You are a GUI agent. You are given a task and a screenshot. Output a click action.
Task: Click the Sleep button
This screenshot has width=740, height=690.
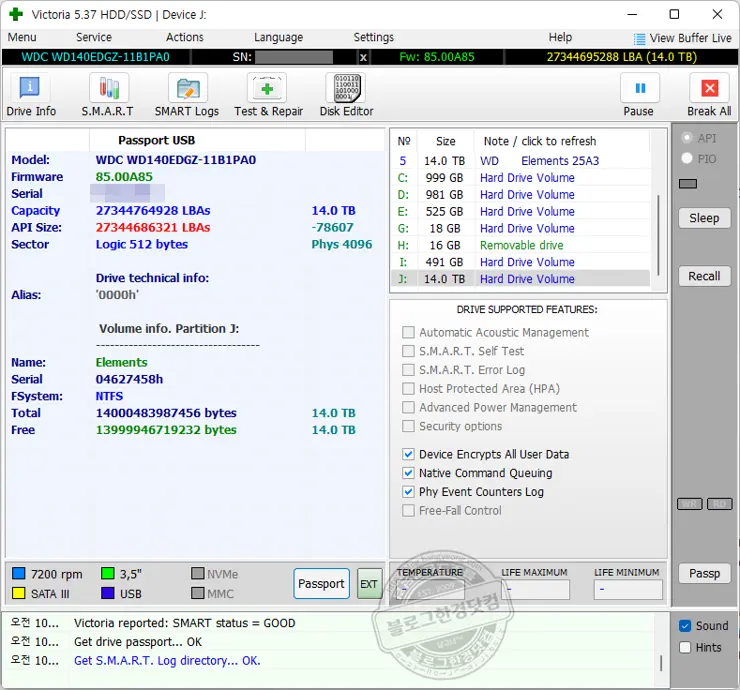(704, 218)
